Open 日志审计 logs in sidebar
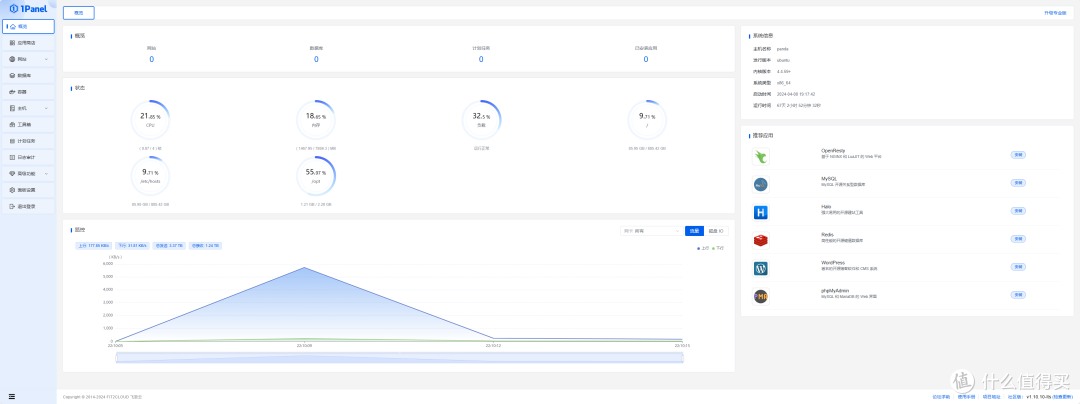 [28, 157]
